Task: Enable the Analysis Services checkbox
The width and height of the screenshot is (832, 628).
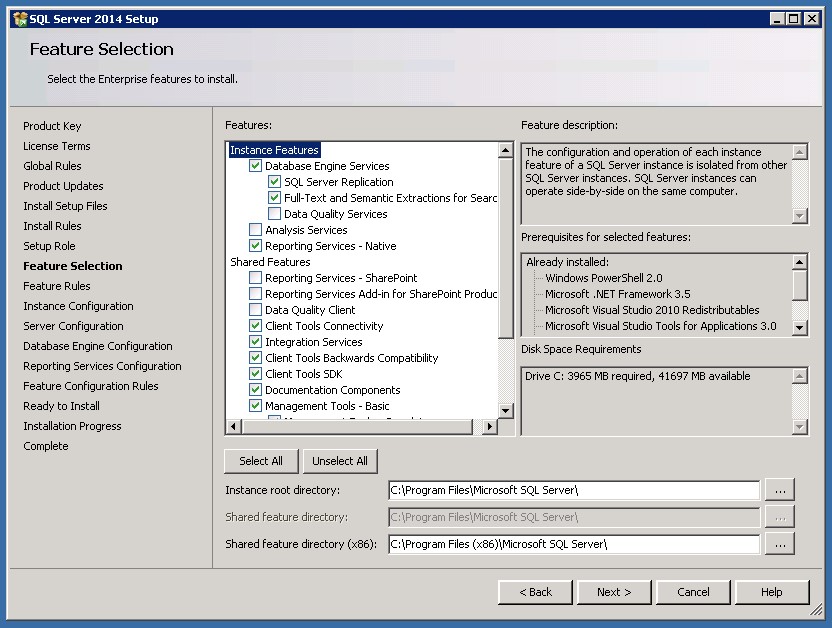Action: 256,230
